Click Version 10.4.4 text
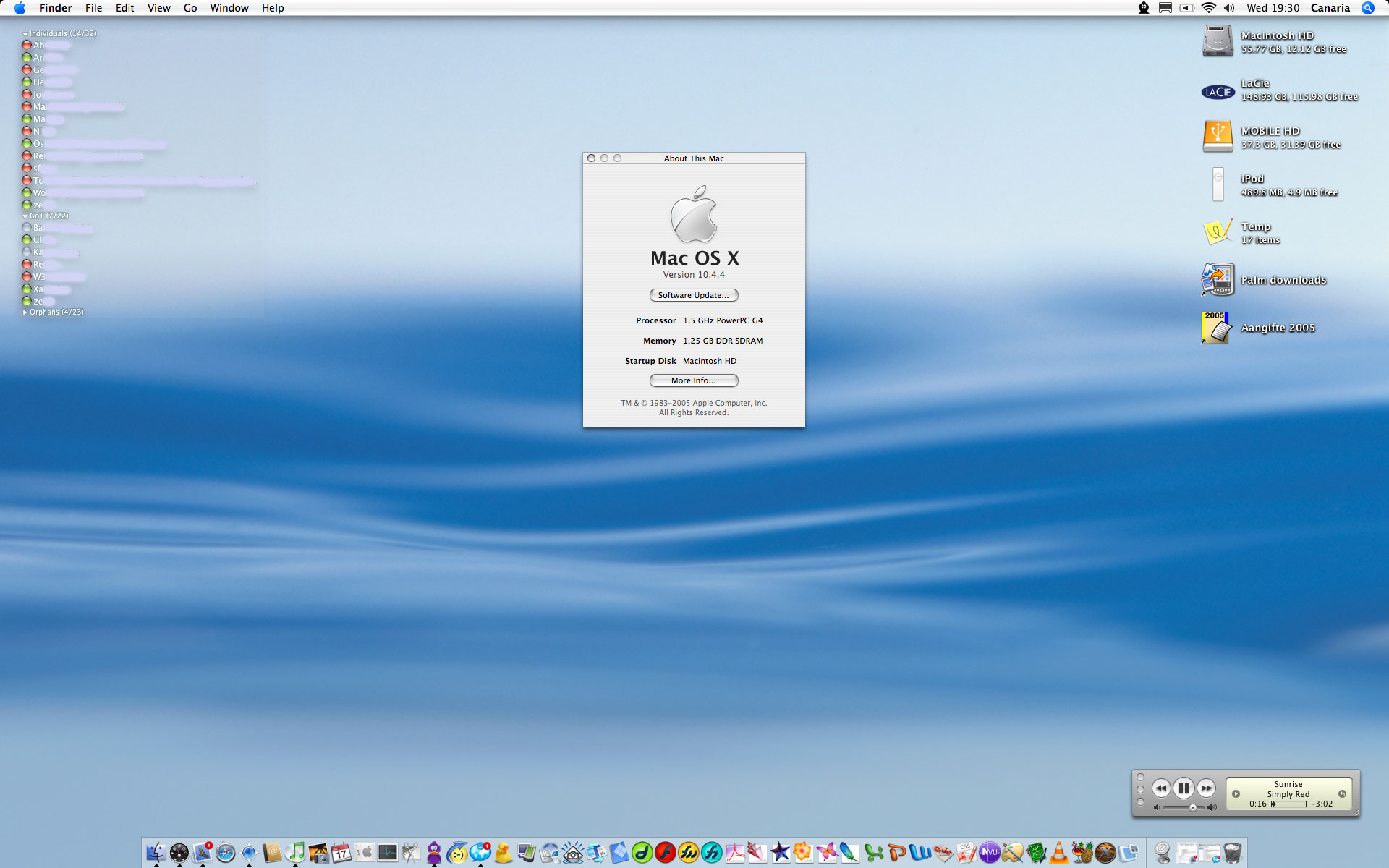Viewport: 1389px width, 868px height. pyautogui.click(x=694, y=275)
